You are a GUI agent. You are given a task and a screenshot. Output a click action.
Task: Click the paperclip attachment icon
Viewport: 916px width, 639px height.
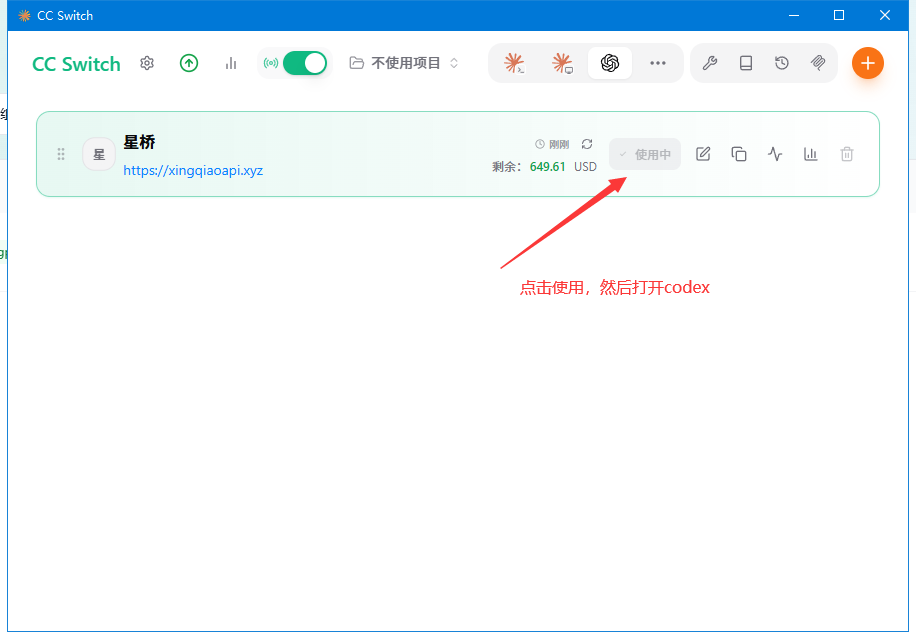pos(818,63)
